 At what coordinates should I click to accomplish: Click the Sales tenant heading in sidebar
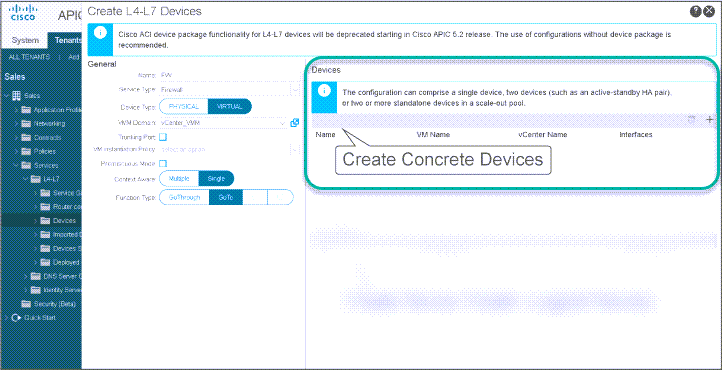coord(15,77)
